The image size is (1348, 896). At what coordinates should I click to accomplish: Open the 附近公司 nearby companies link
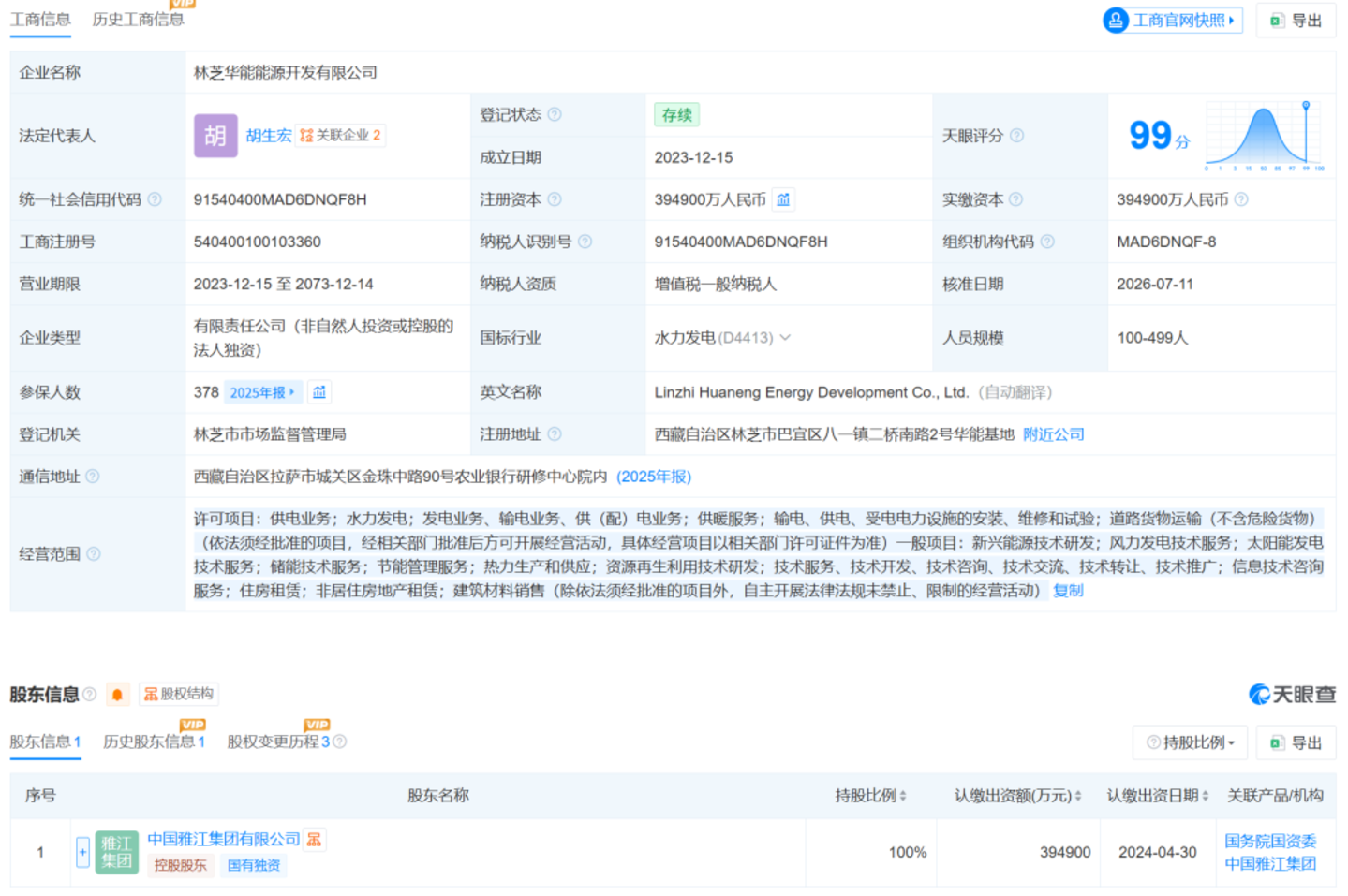click(1054, 434)
